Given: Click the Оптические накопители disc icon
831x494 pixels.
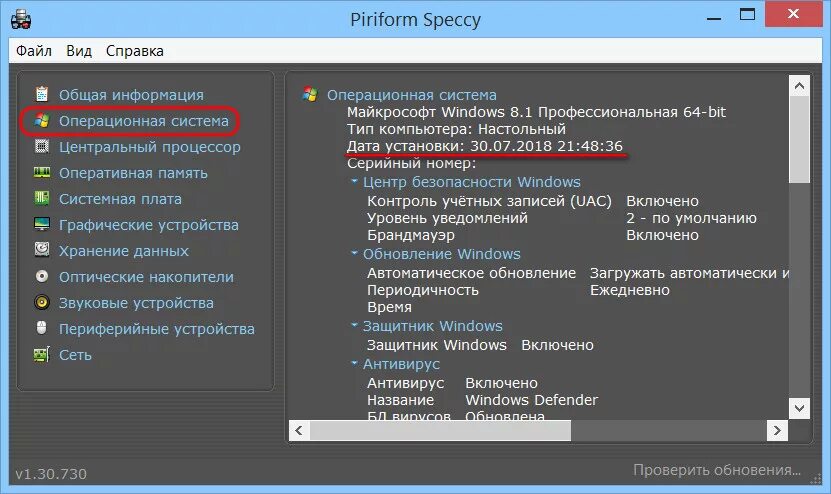Looking at the screenshot, I should pos(42,276).
